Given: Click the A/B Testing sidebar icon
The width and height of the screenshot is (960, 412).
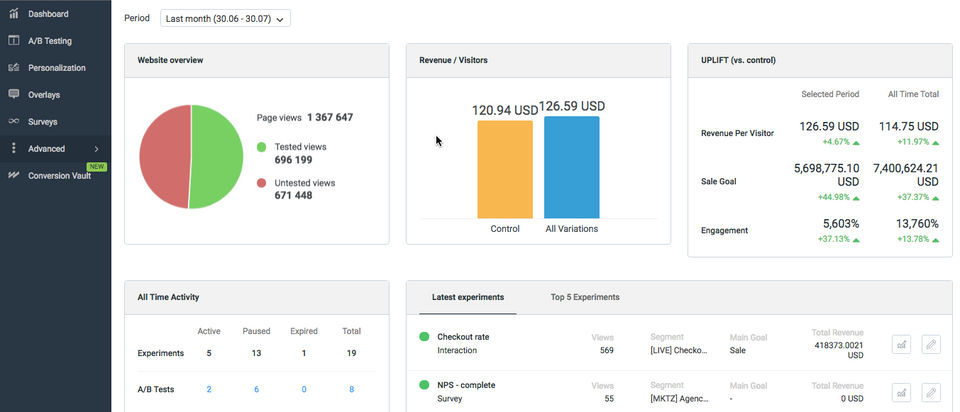Looking at the screenshot, I should 14,41.
